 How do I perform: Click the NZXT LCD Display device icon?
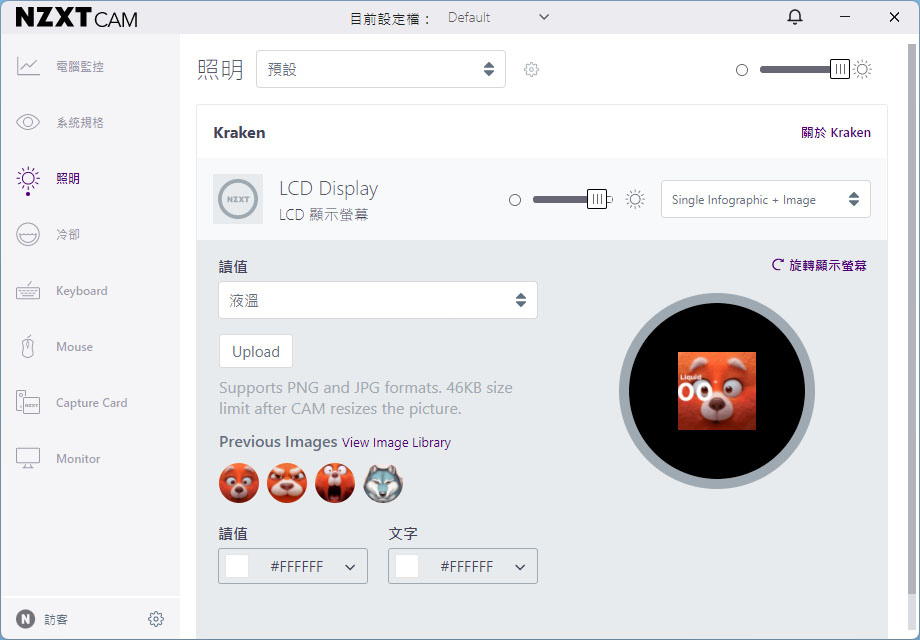[x=238, y=199]
